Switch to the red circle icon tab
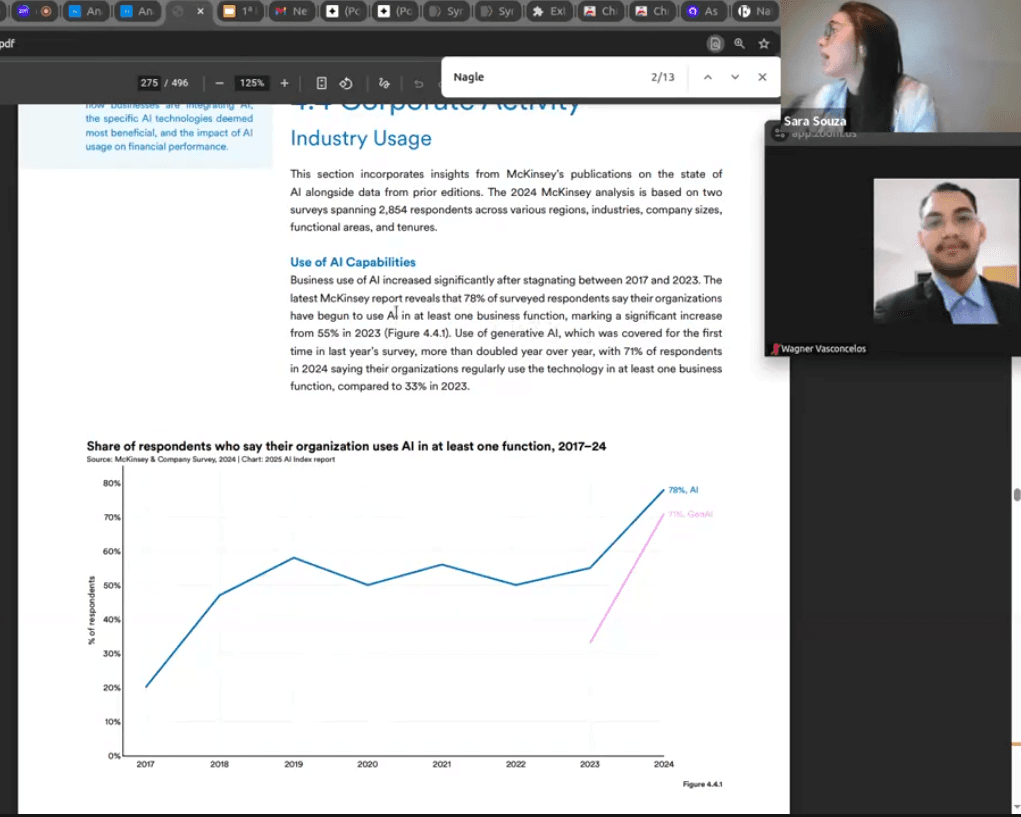The image size is (1021, 817). click(46, 11)
